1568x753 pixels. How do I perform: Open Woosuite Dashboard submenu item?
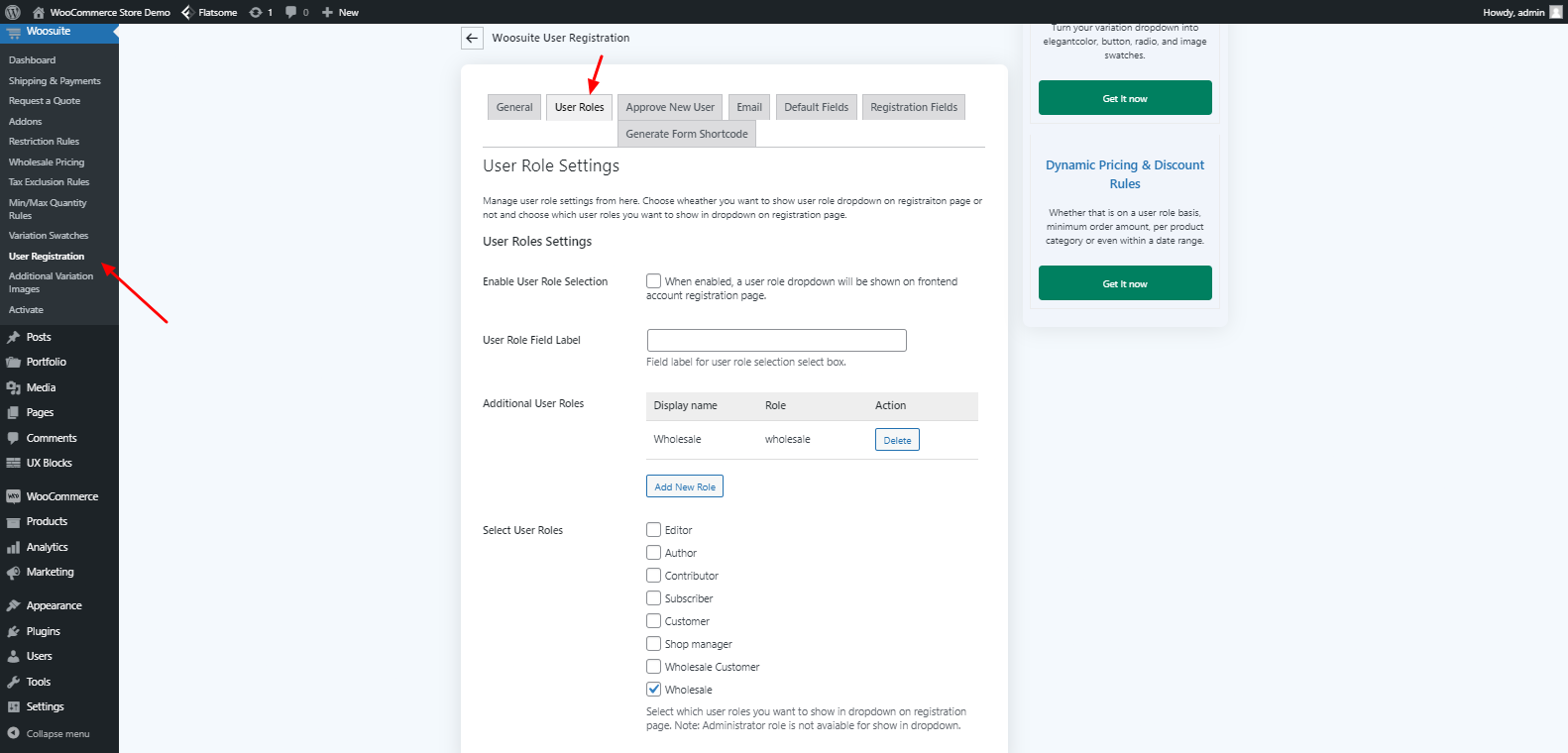pyautogui.click(x=33, y=60)
